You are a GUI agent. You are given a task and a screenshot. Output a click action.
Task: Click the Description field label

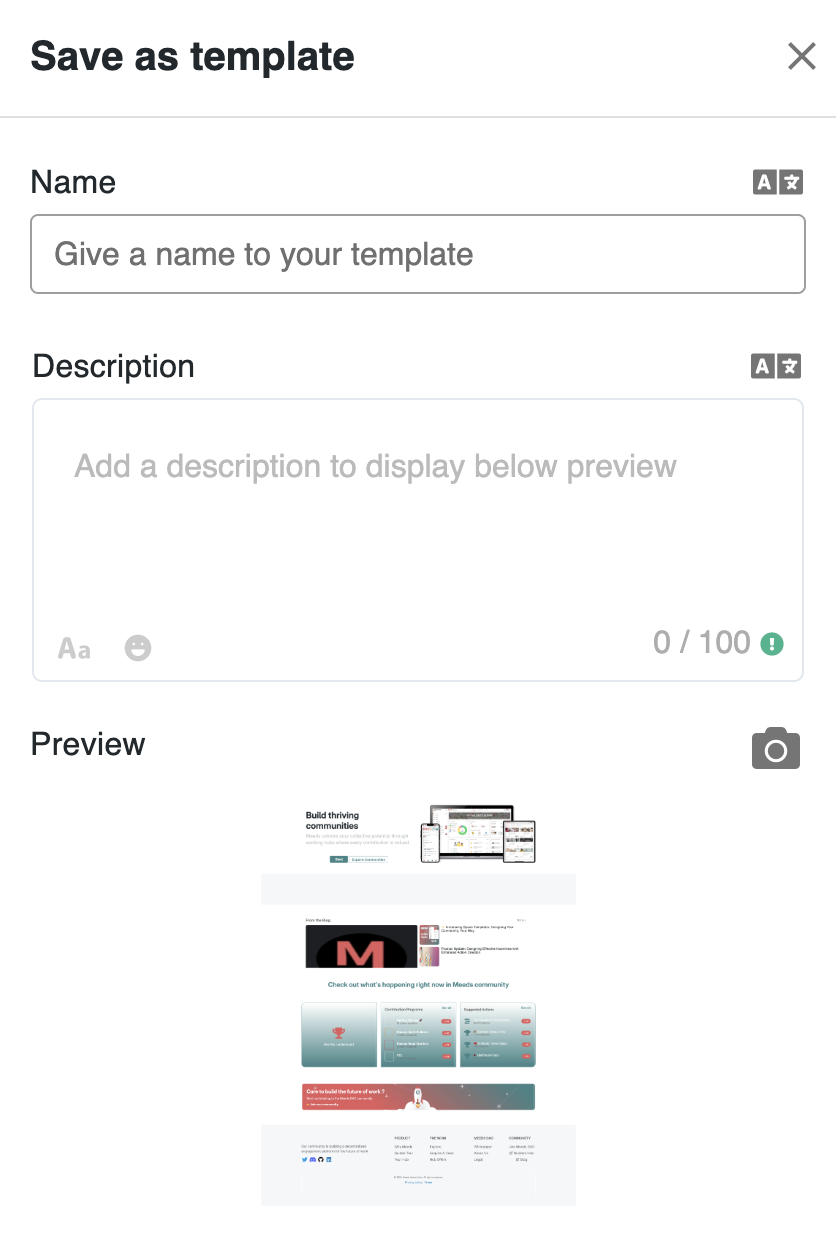[x=113, y=366]
